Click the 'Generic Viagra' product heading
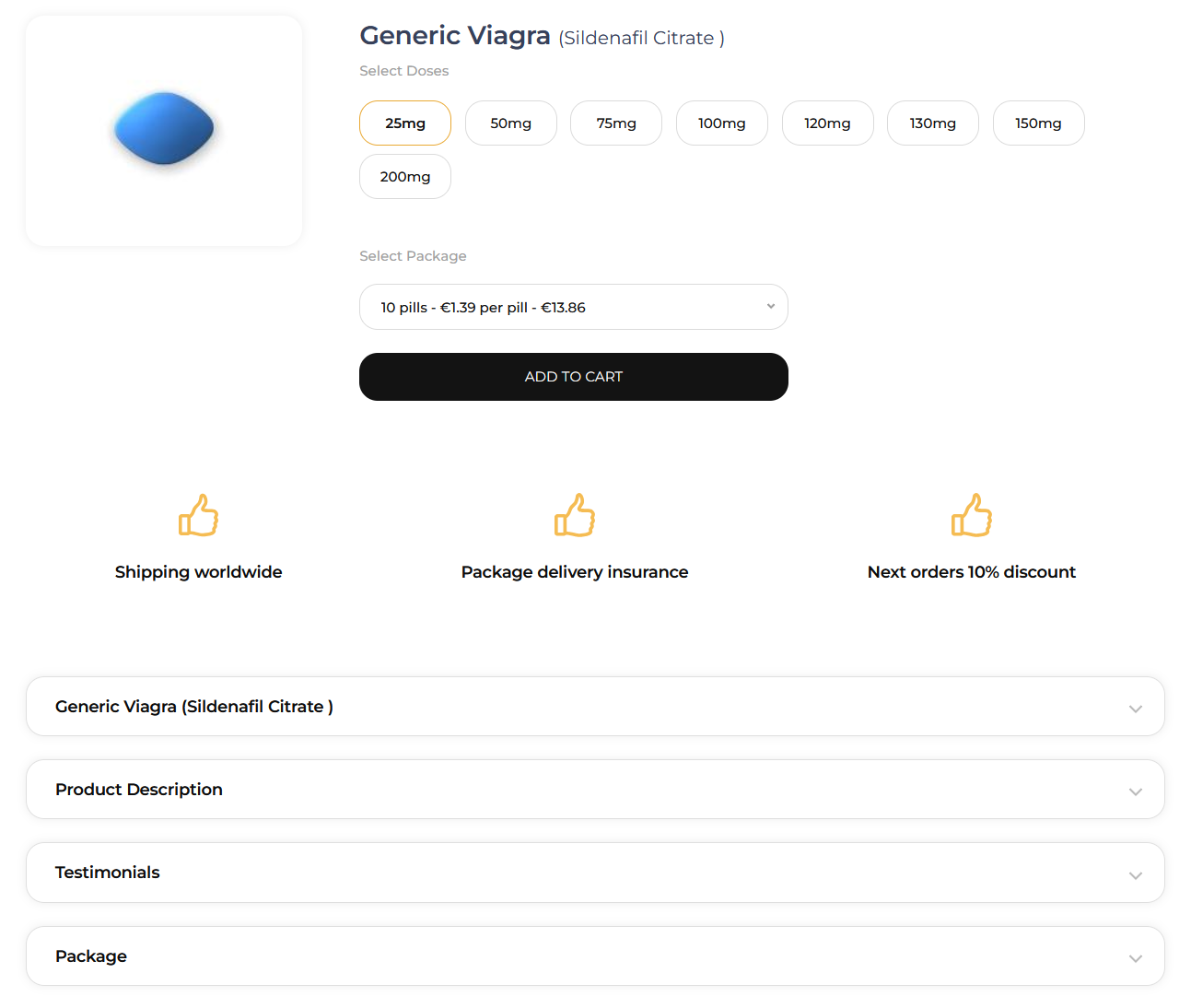1191x1008 pixels. pos(455,35)
